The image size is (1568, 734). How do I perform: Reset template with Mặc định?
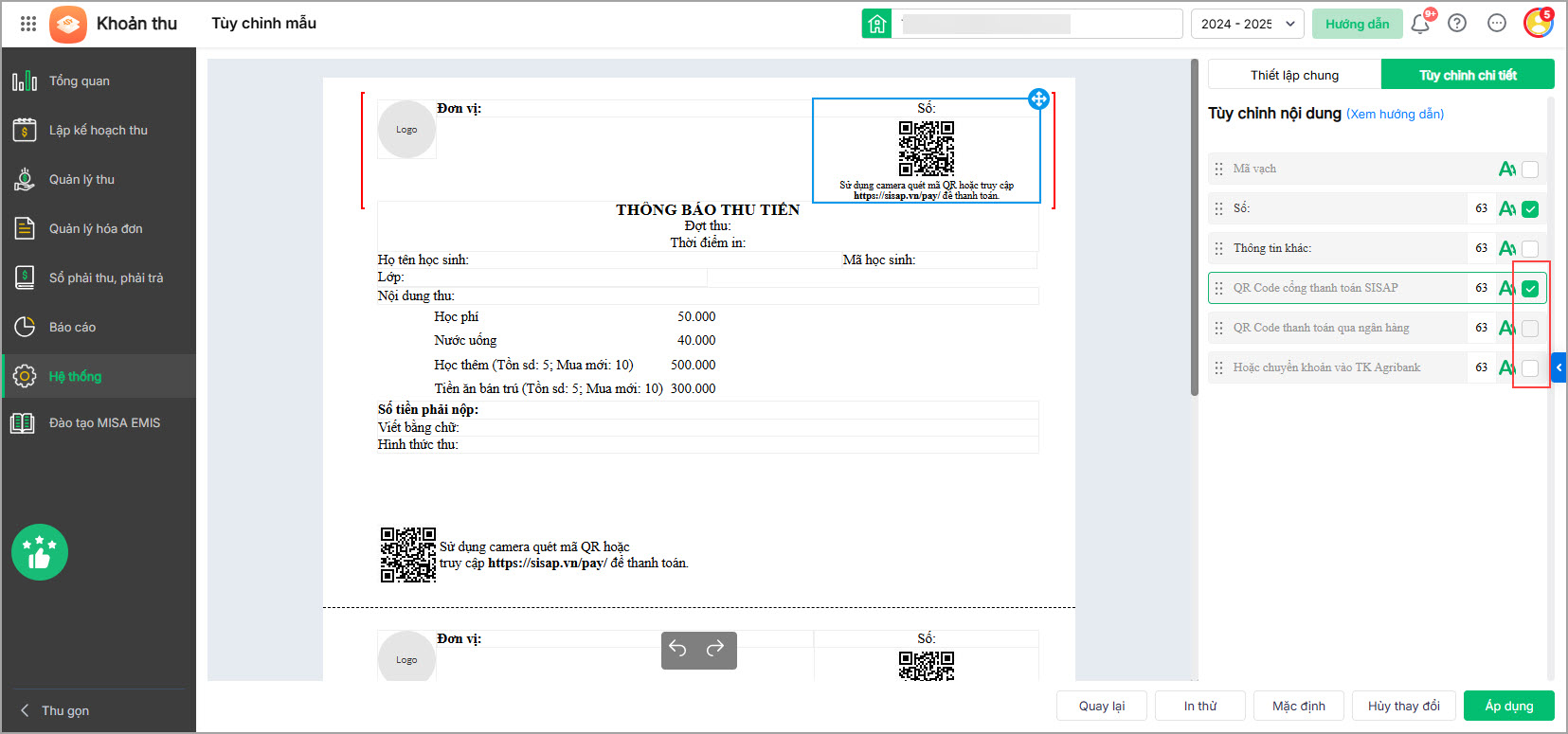(1299, 706)
